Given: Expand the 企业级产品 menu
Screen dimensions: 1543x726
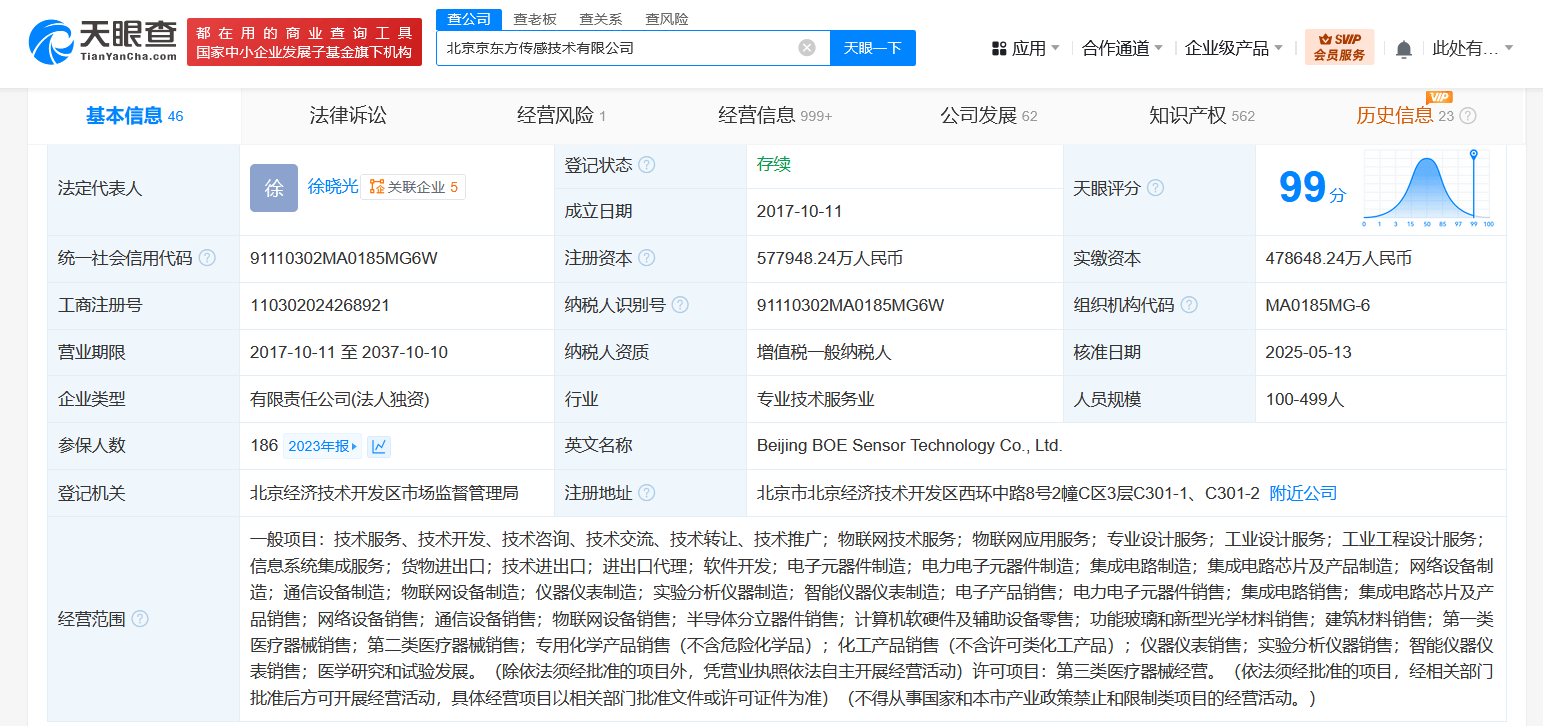Looking at the screenshot, I should (x=1234, y=48).
